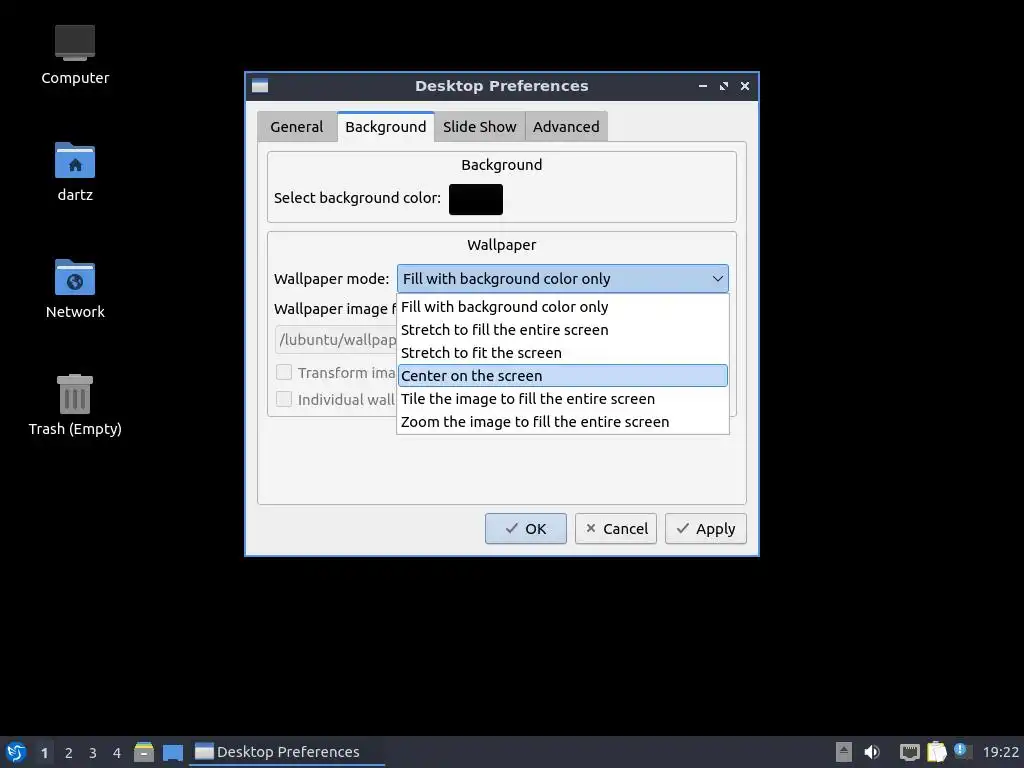Switch to virtual desktop 3

[92, 752]
